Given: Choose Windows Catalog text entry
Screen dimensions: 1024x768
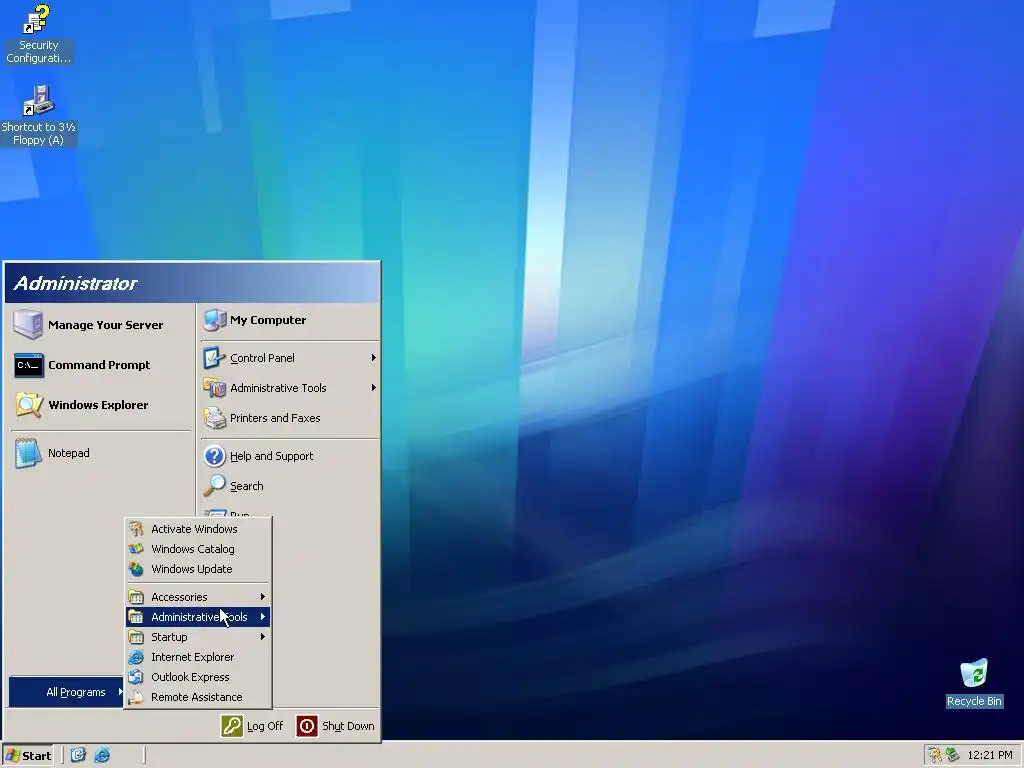Looking at the screenshot, I should [x=193, y=549].
